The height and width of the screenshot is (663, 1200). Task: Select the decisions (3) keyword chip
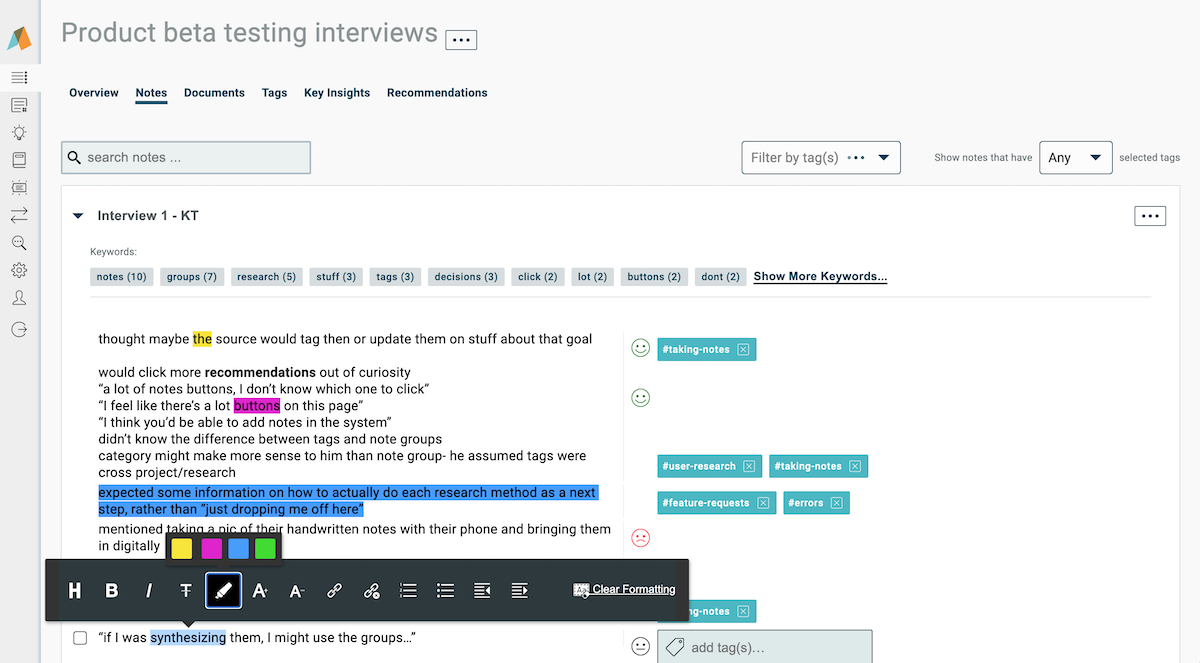click(x=466, y=277)
